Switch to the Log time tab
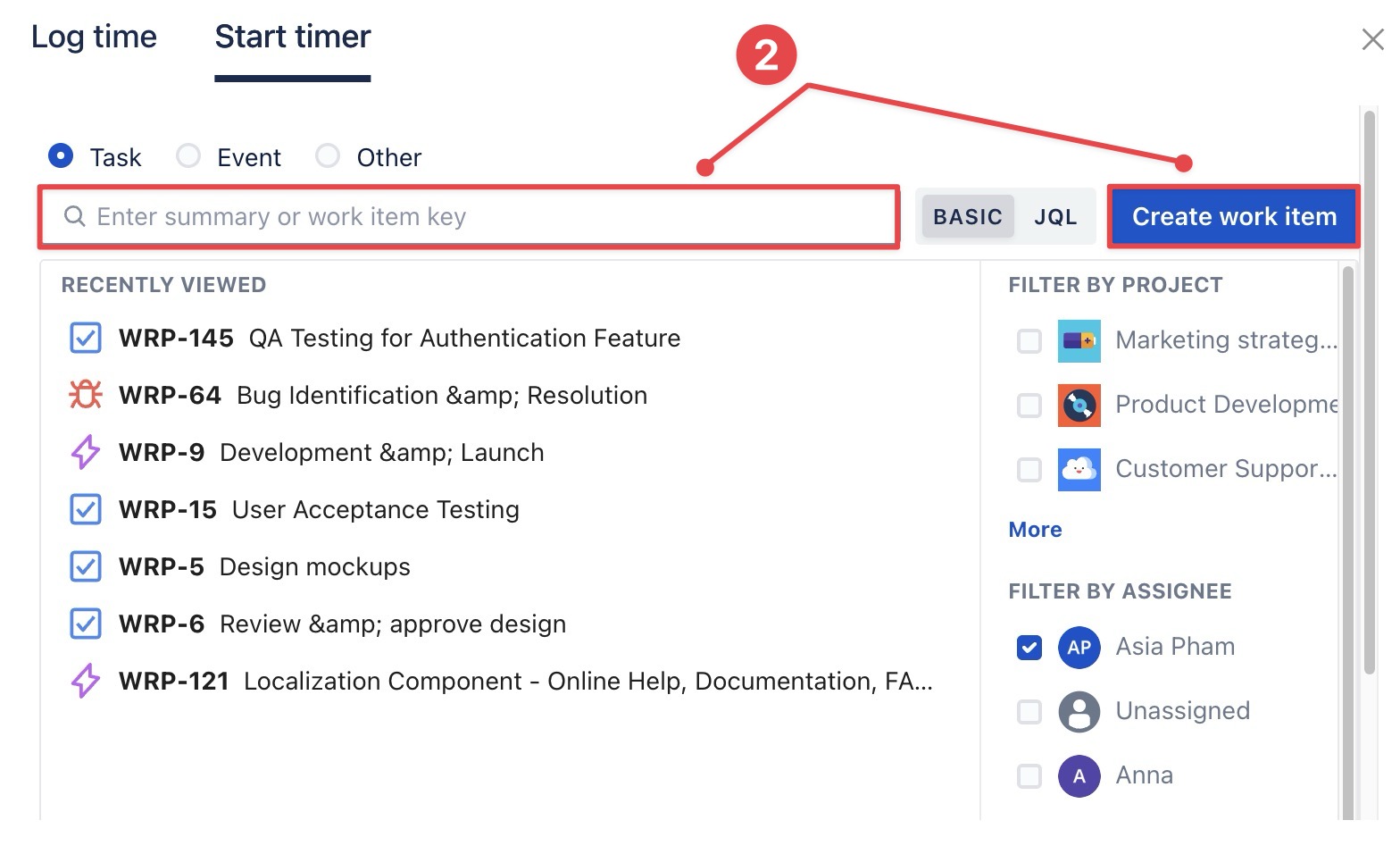The image size is (1400, 854). click(94, 37)
